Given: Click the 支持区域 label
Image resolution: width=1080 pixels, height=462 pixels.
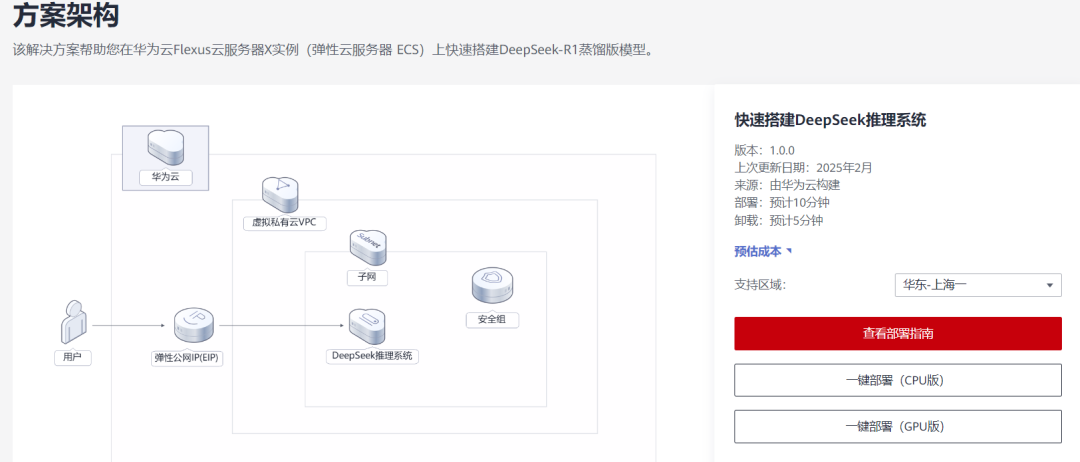Looking at the screenshot, I should [x=760, y=284].
